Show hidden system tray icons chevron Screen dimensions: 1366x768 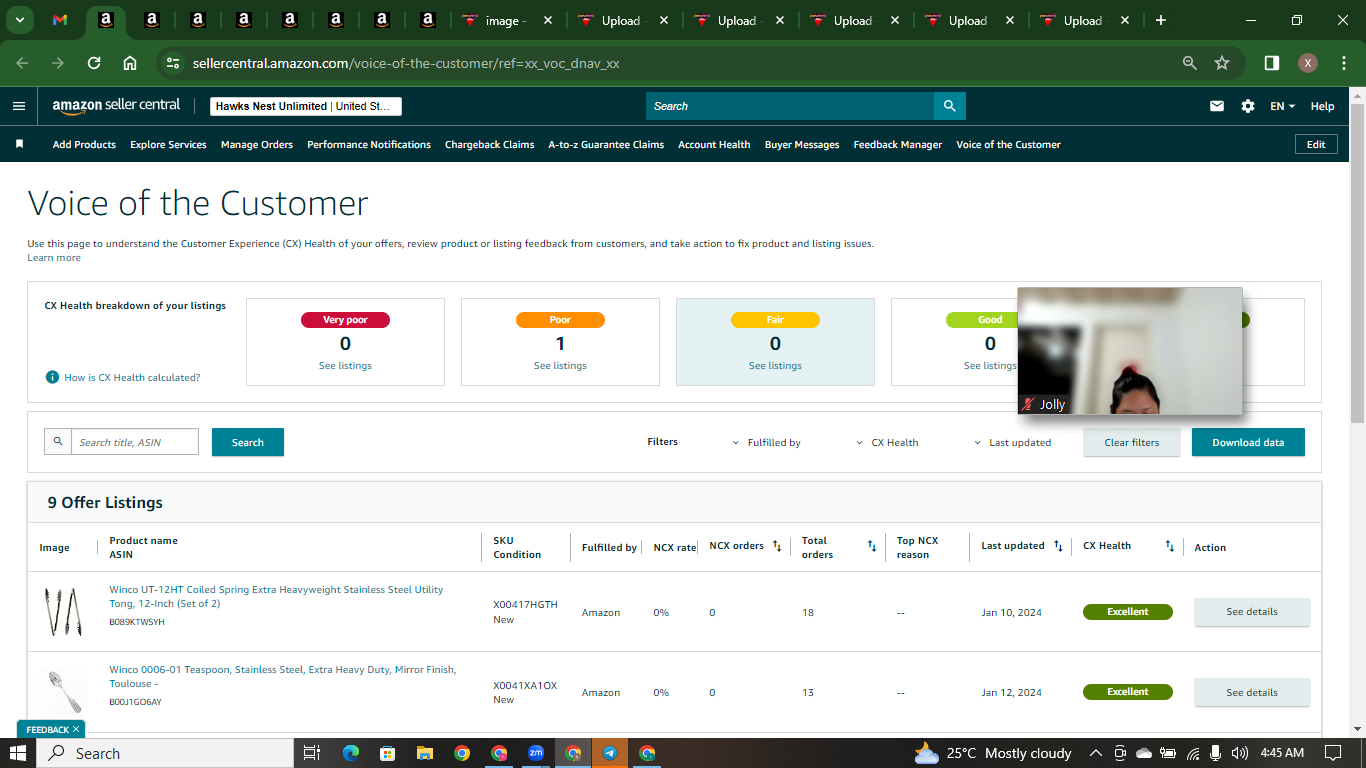(1095, 753)
